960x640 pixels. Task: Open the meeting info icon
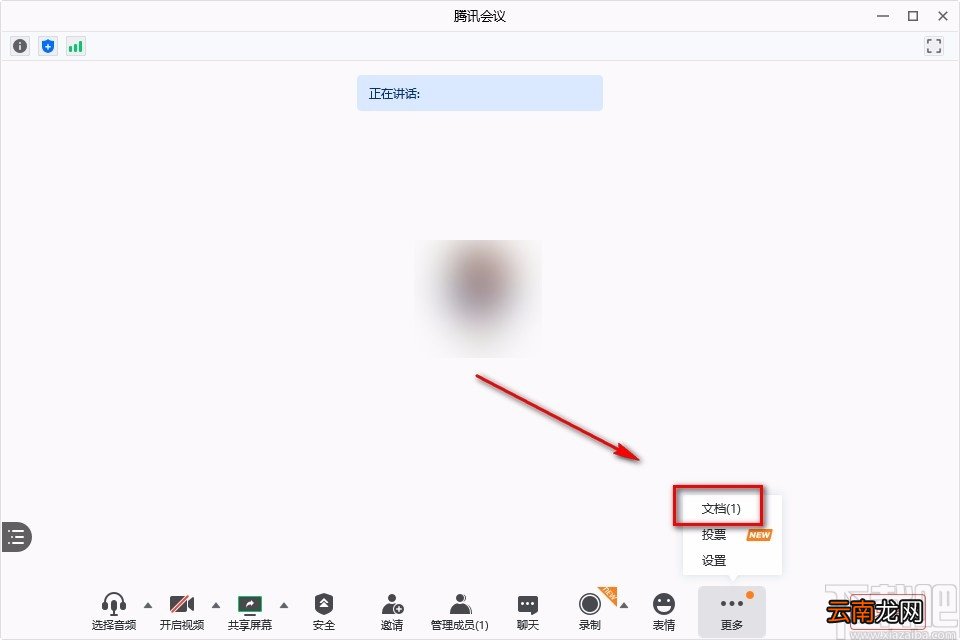coord(20,46)
